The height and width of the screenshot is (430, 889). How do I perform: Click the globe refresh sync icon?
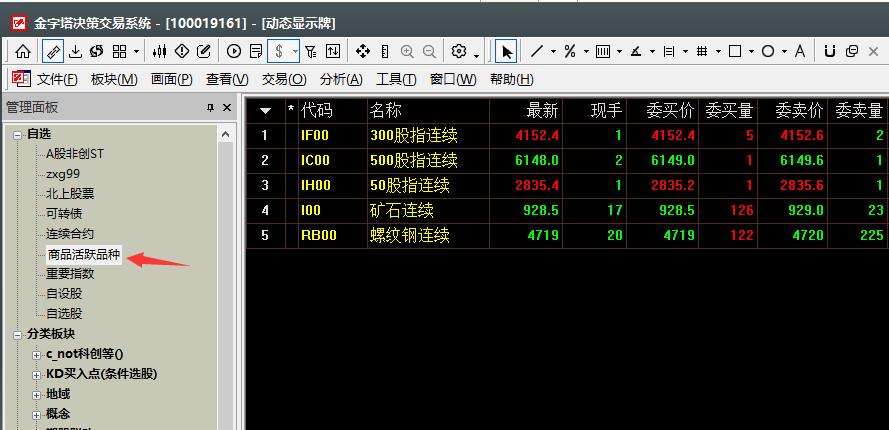pyautogui.click(x=96, y=52)
